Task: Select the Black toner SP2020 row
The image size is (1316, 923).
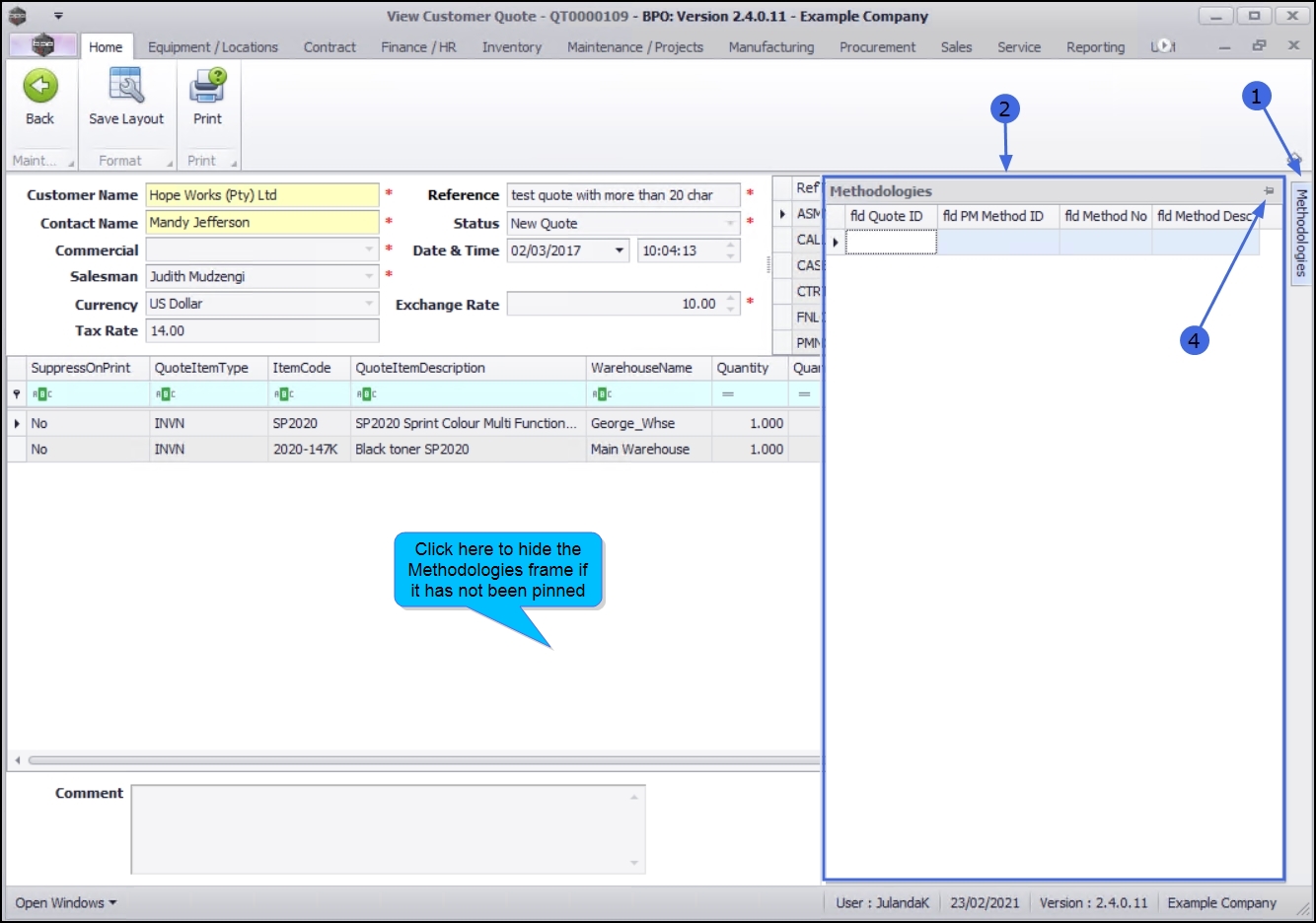Action: (413, 449)
